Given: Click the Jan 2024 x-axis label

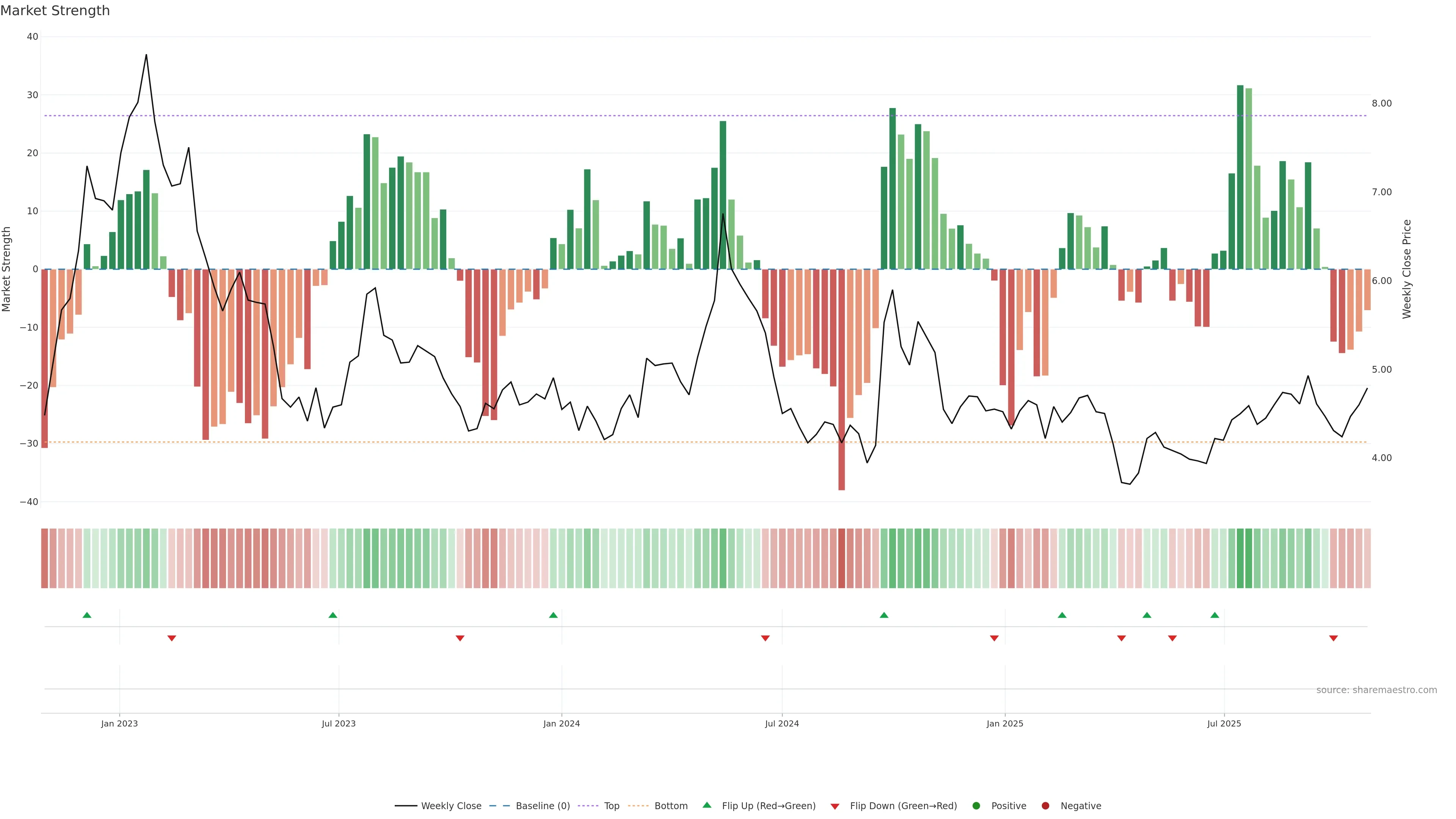Looking at the screenshot, I should coord(561,723).
